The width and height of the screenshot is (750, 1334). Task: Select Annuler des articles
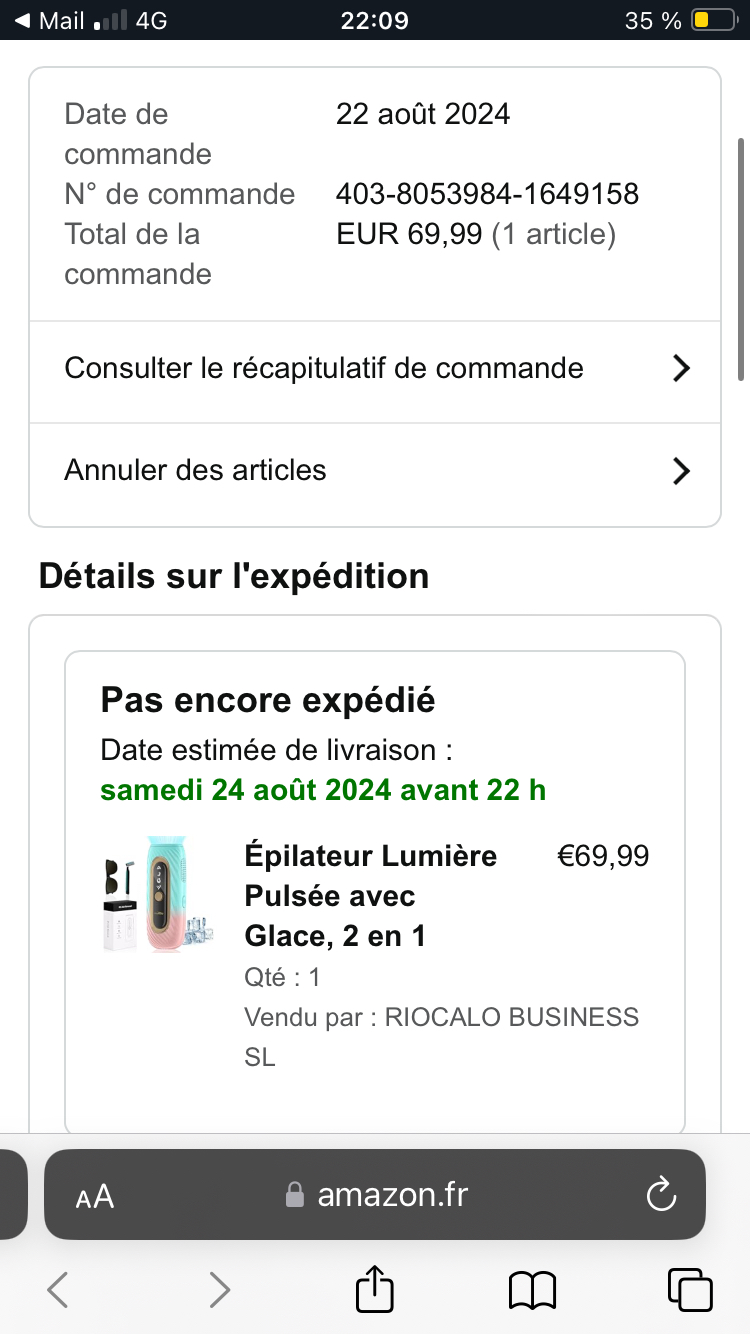click(196, 471)
